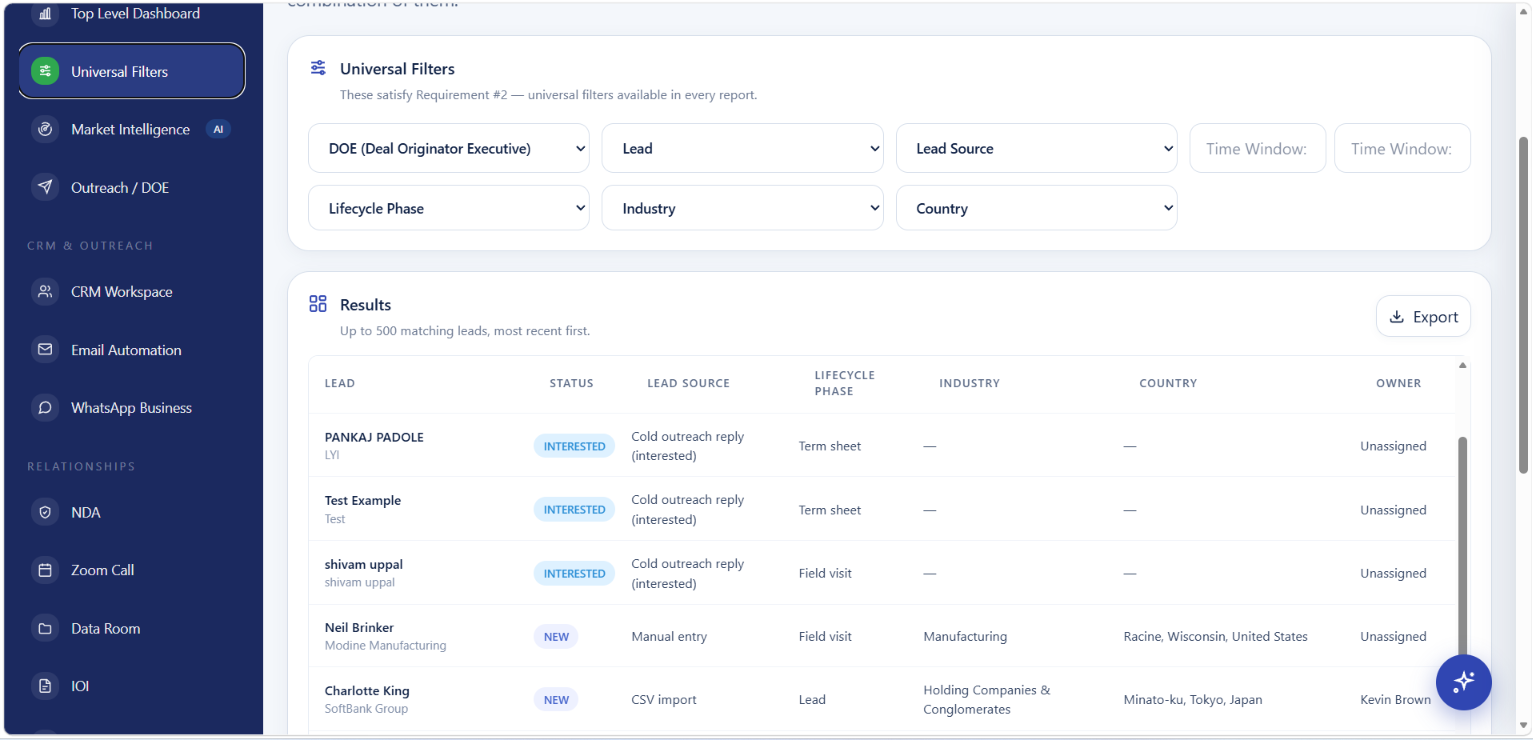Click the LIFECYCLE PHASE column header
This screenshot has height=740, width=1533.
(845, 383)
